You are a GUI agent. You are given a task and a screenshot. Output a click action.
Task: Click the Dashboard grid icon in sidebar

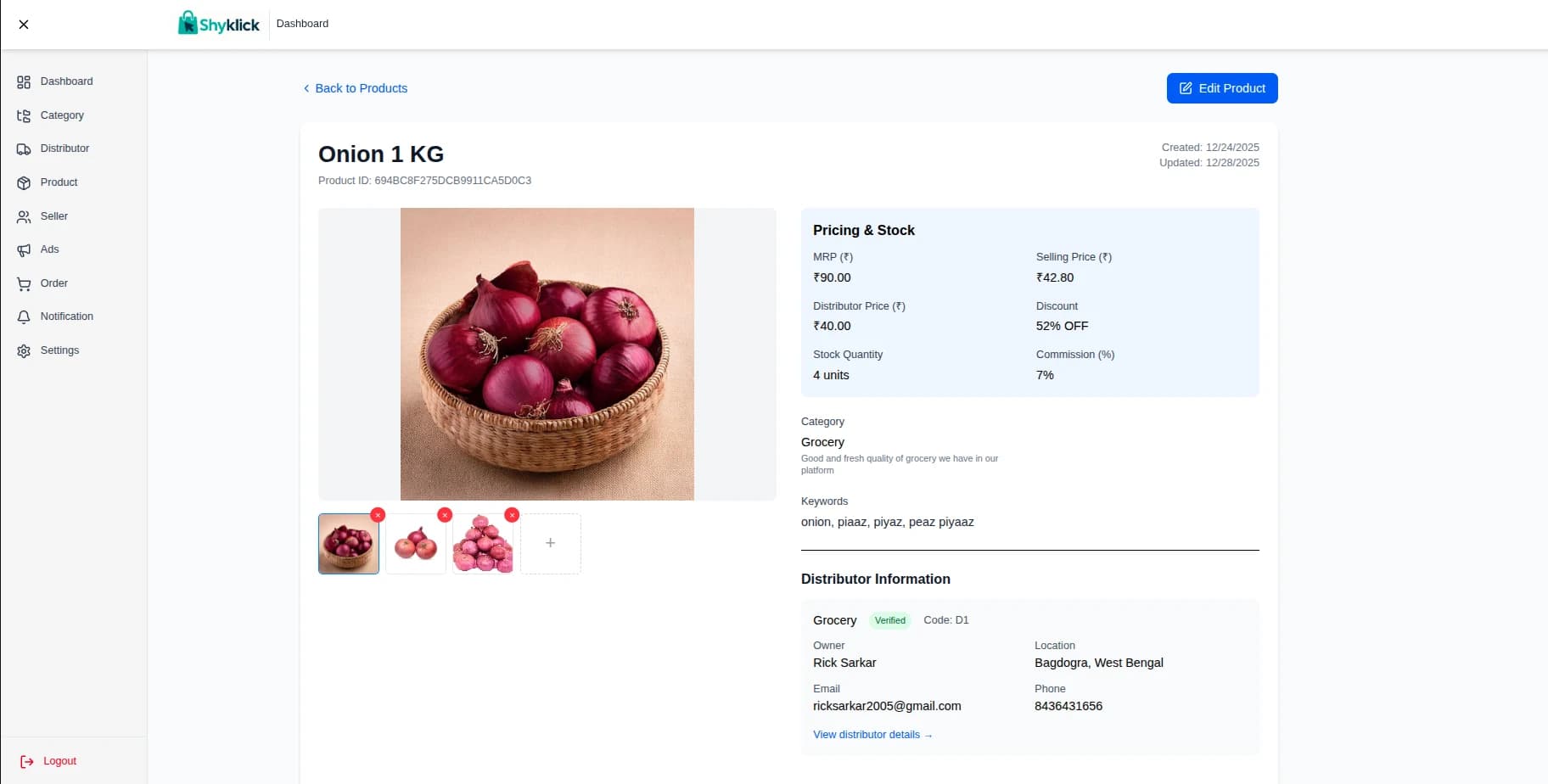pyautogui.click(x=24, y=82)
